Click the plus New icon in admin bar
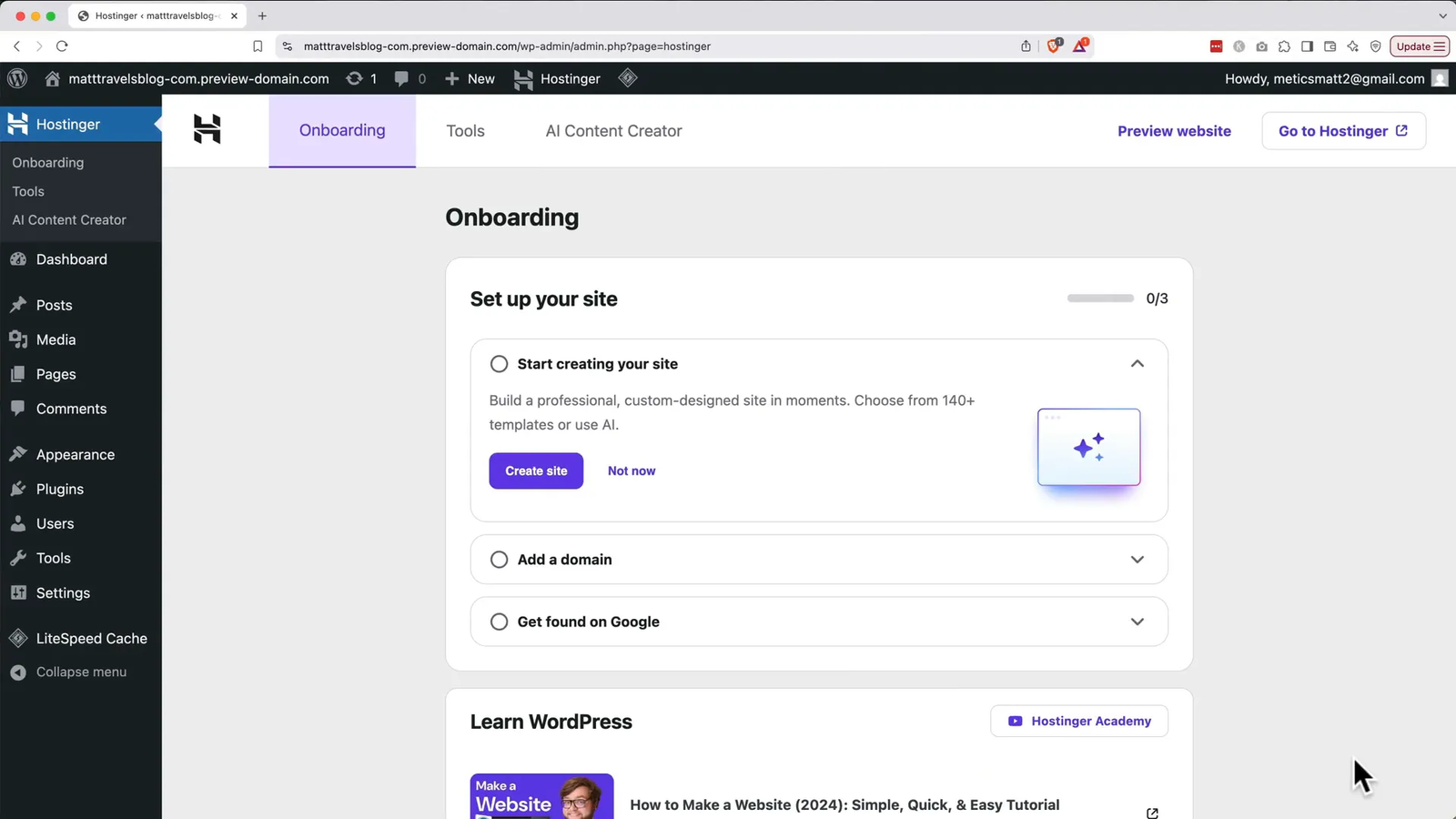Image resolution: width=1456 pixels, height=819 pixels. pos(452,79)
